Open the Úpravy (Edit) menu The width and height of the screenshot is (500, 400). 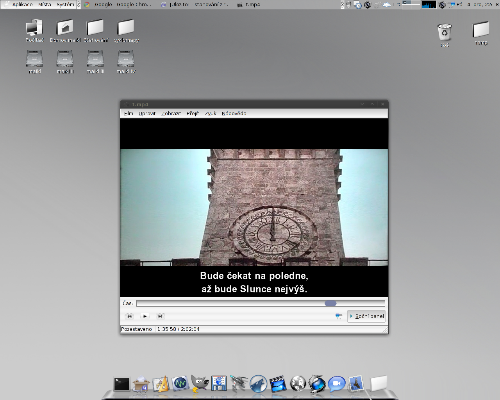click(147, 113)
